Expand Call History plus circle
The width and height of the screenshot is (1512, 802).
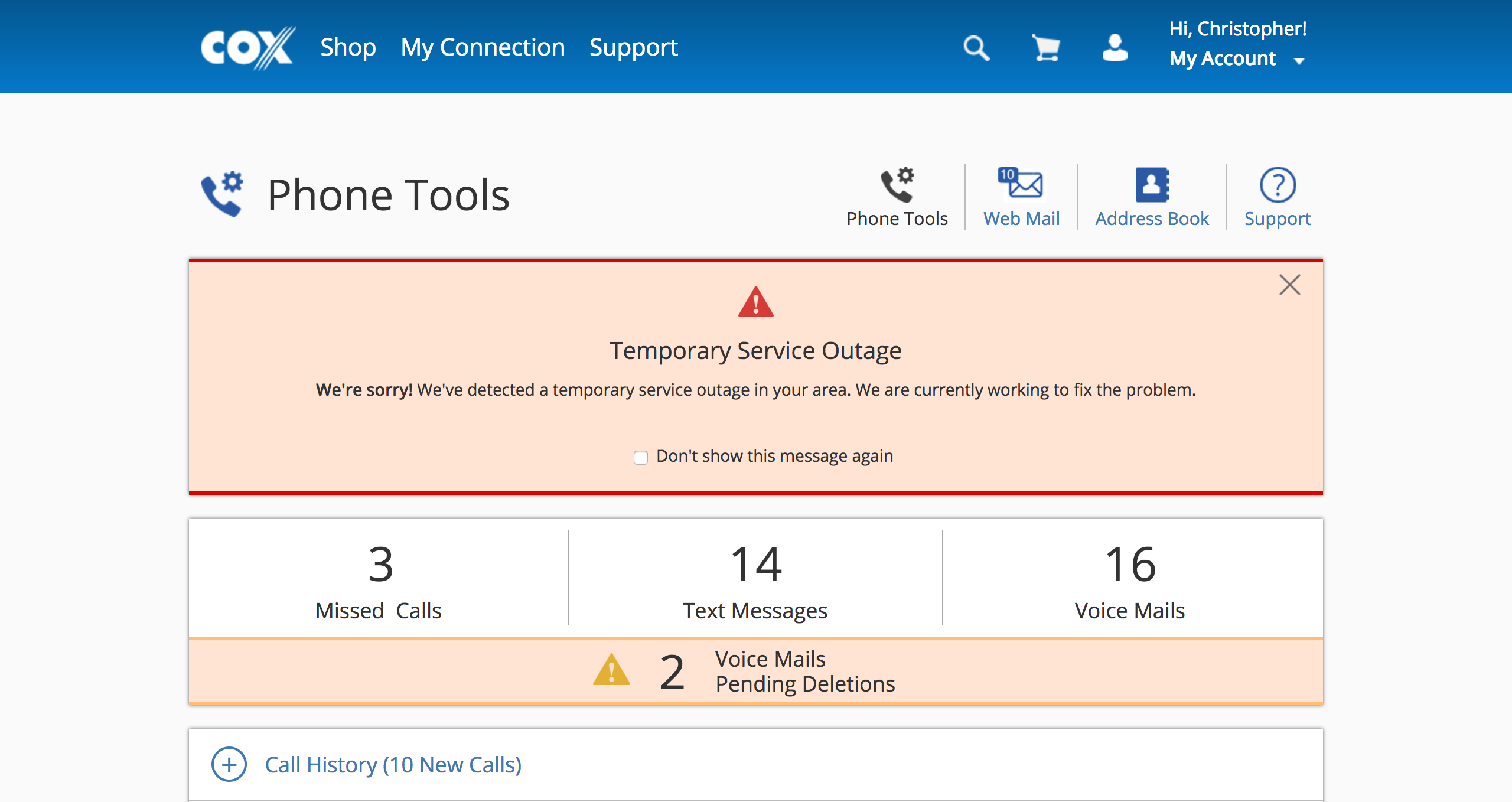point(229,764)
